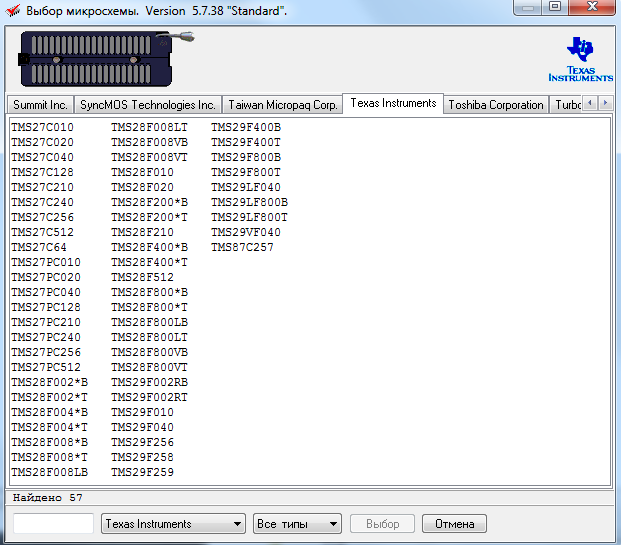This screenshot has width=621, height=545.
Task: Open the Texas Instruments manufacturer dropdown
Action: [x=173, y=524]
